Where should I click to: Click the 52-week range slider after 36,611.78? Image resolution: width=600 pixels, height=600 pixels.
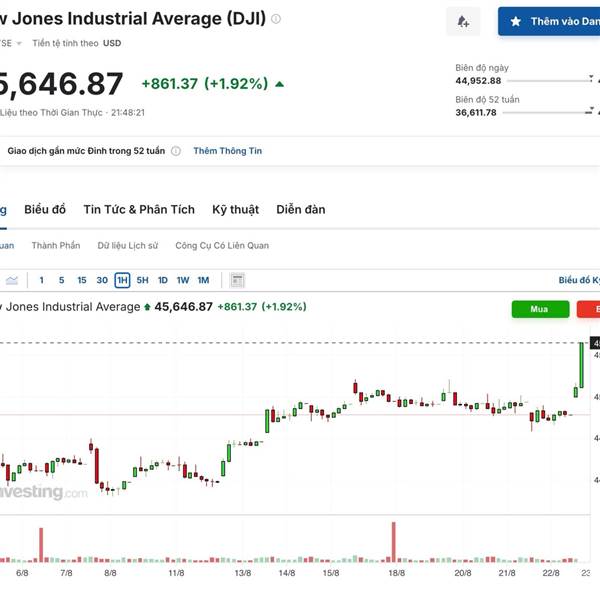[x=548, y=112]
